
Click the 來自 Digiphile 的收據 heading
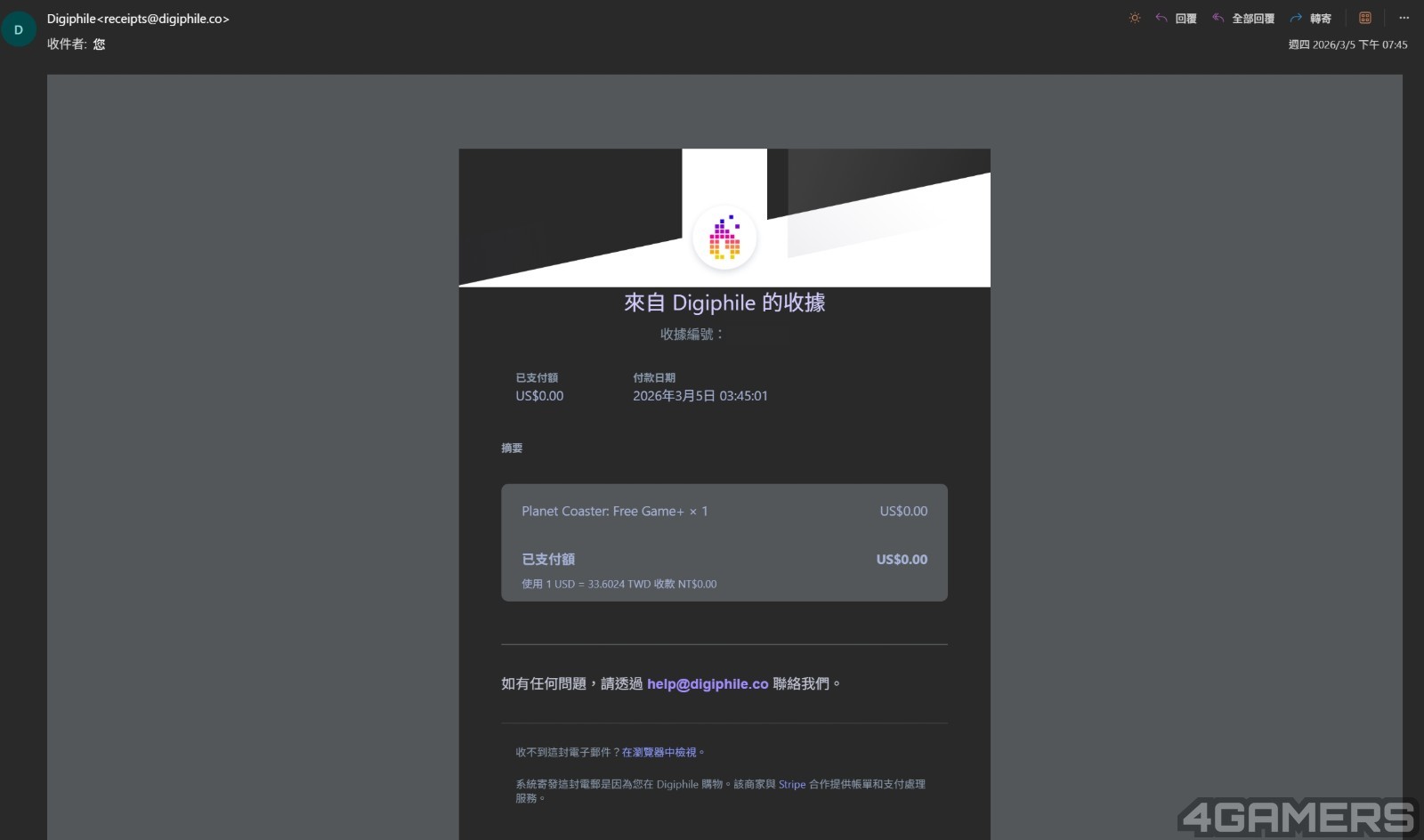[x=724, y=303]
